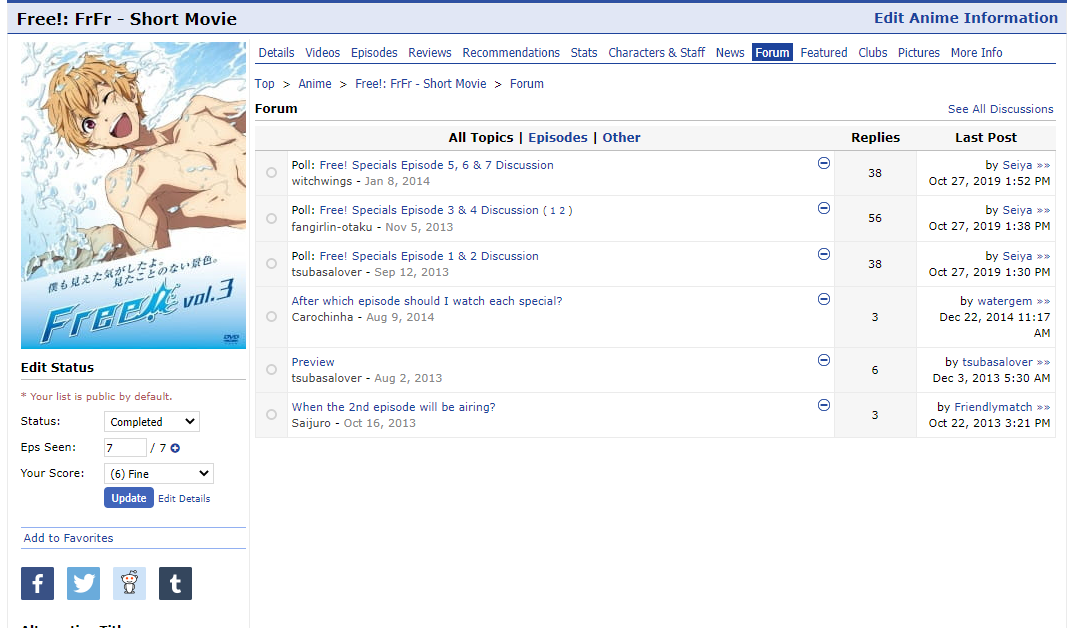
Task: Open the Clubs tab
Action: pyautogui.click(x=873, y=53)
